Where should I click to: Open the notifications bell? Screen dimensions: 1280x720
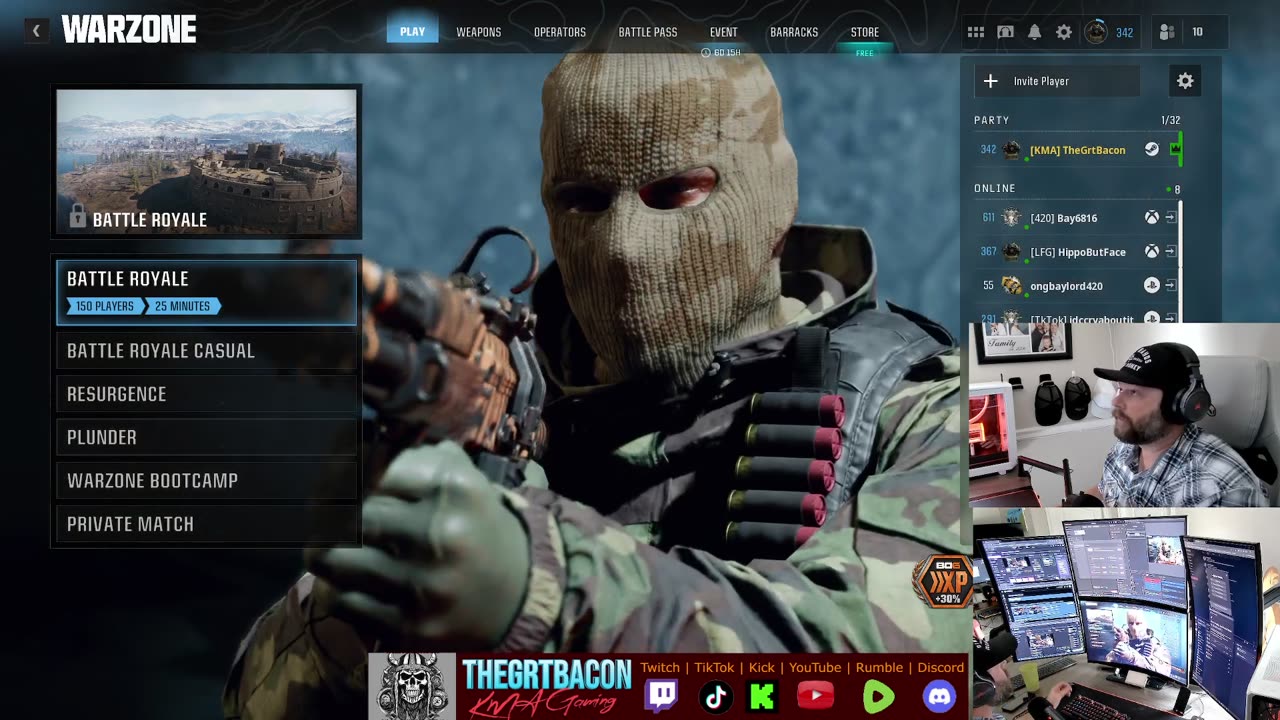1035,32
